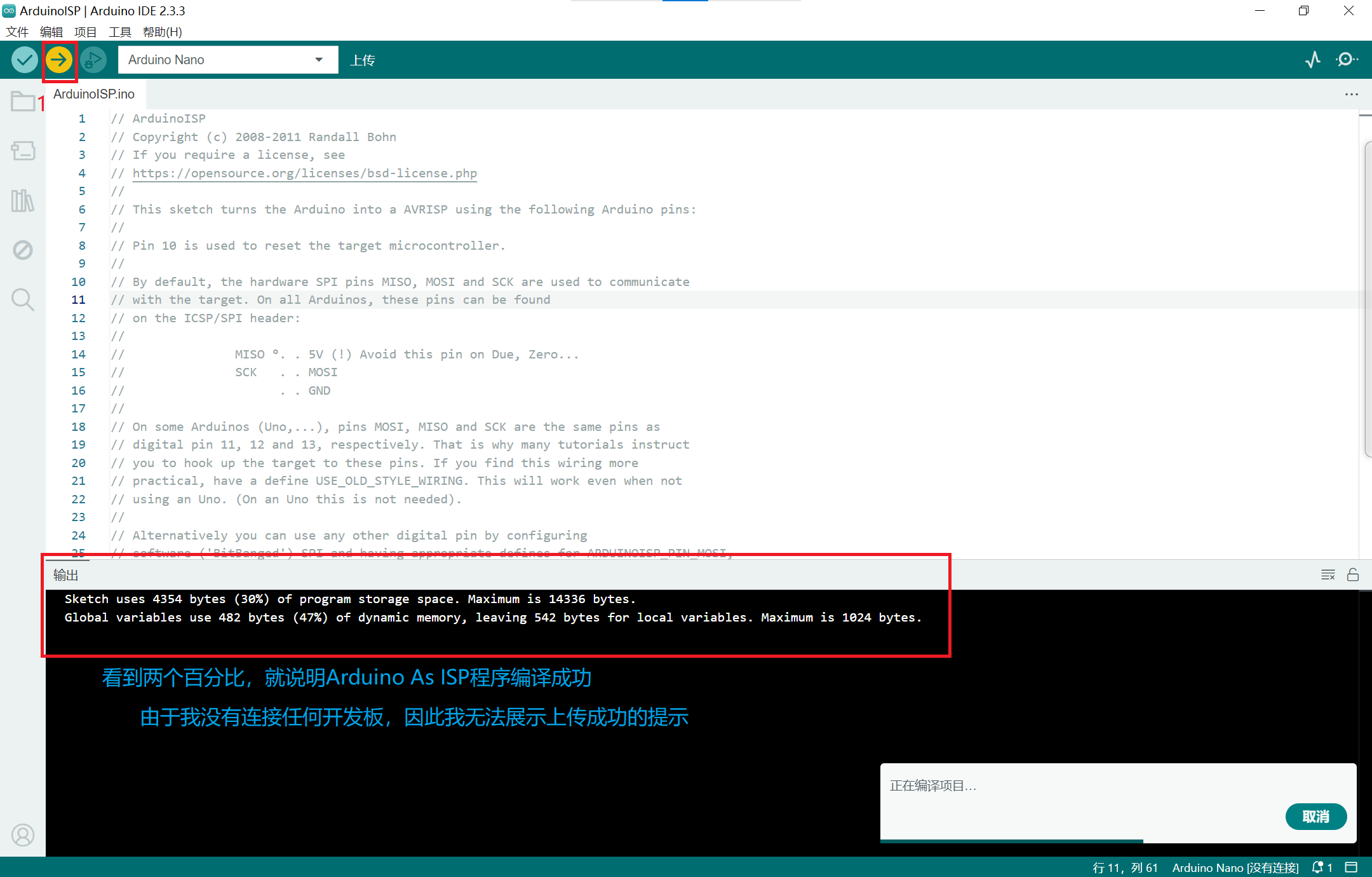
Task: Click line 18 'On some Arduinos (Uno,...)' comment
Action: pyautogui.click(x=386, y=426)
